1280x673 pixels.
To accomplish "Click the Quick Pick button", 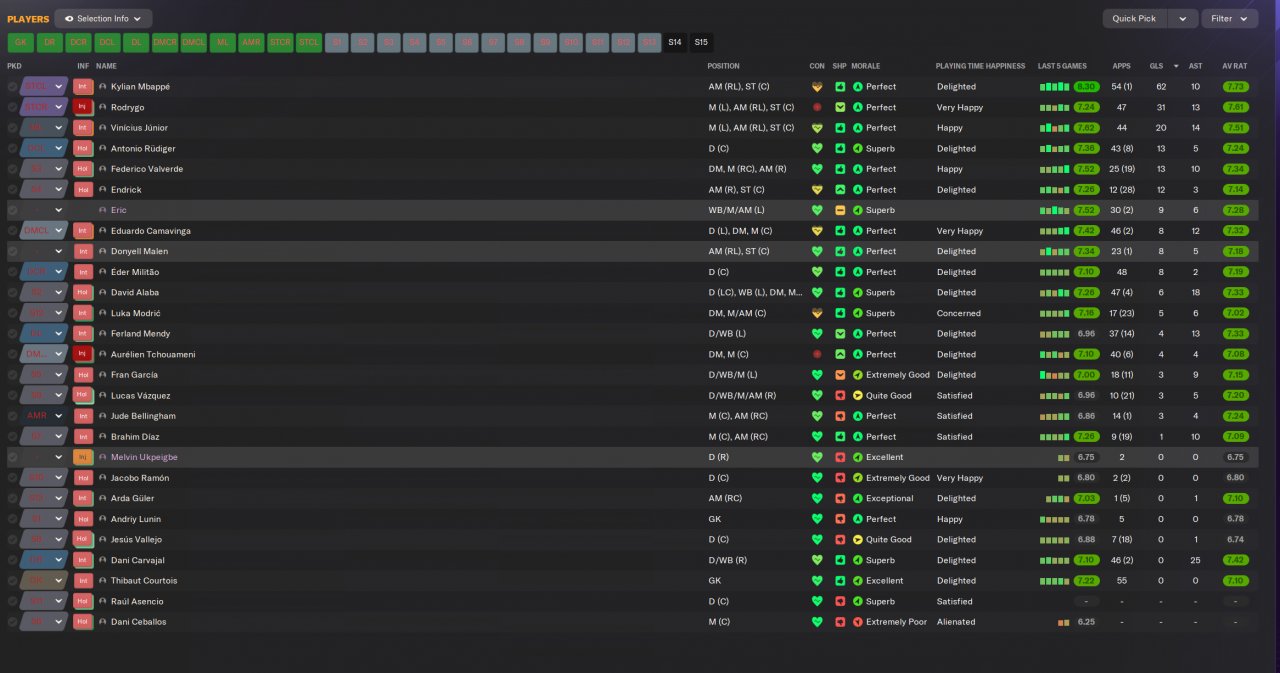I will [x=1134, y=18].
